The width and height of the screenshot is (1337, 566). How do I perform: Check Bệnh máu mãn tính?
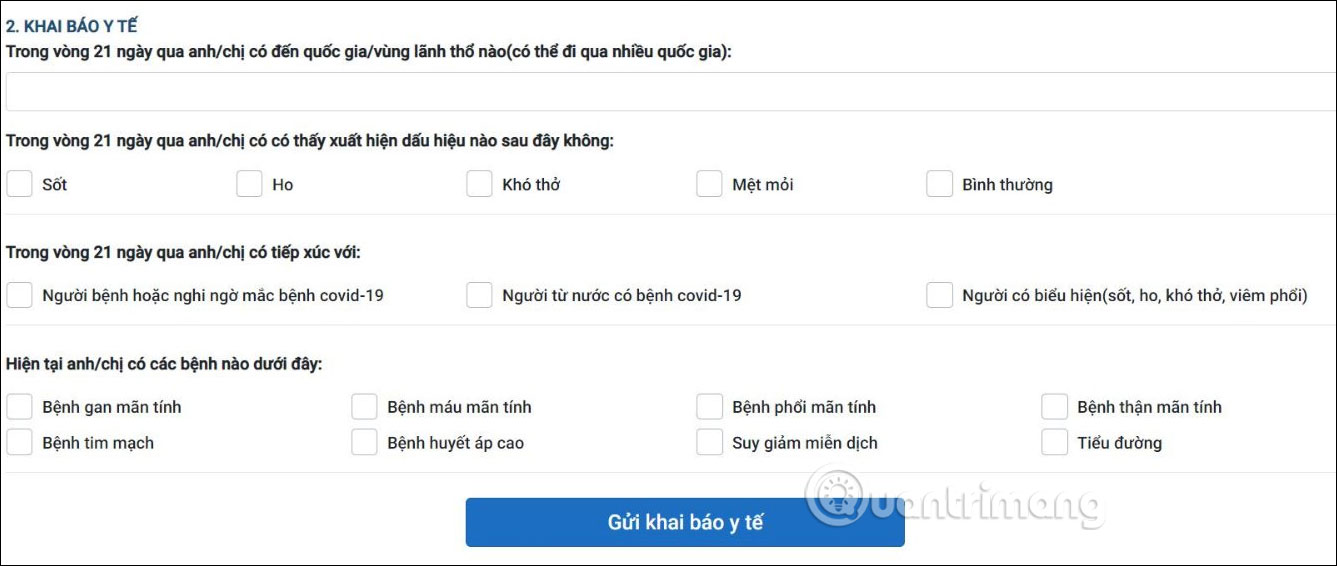364,407
